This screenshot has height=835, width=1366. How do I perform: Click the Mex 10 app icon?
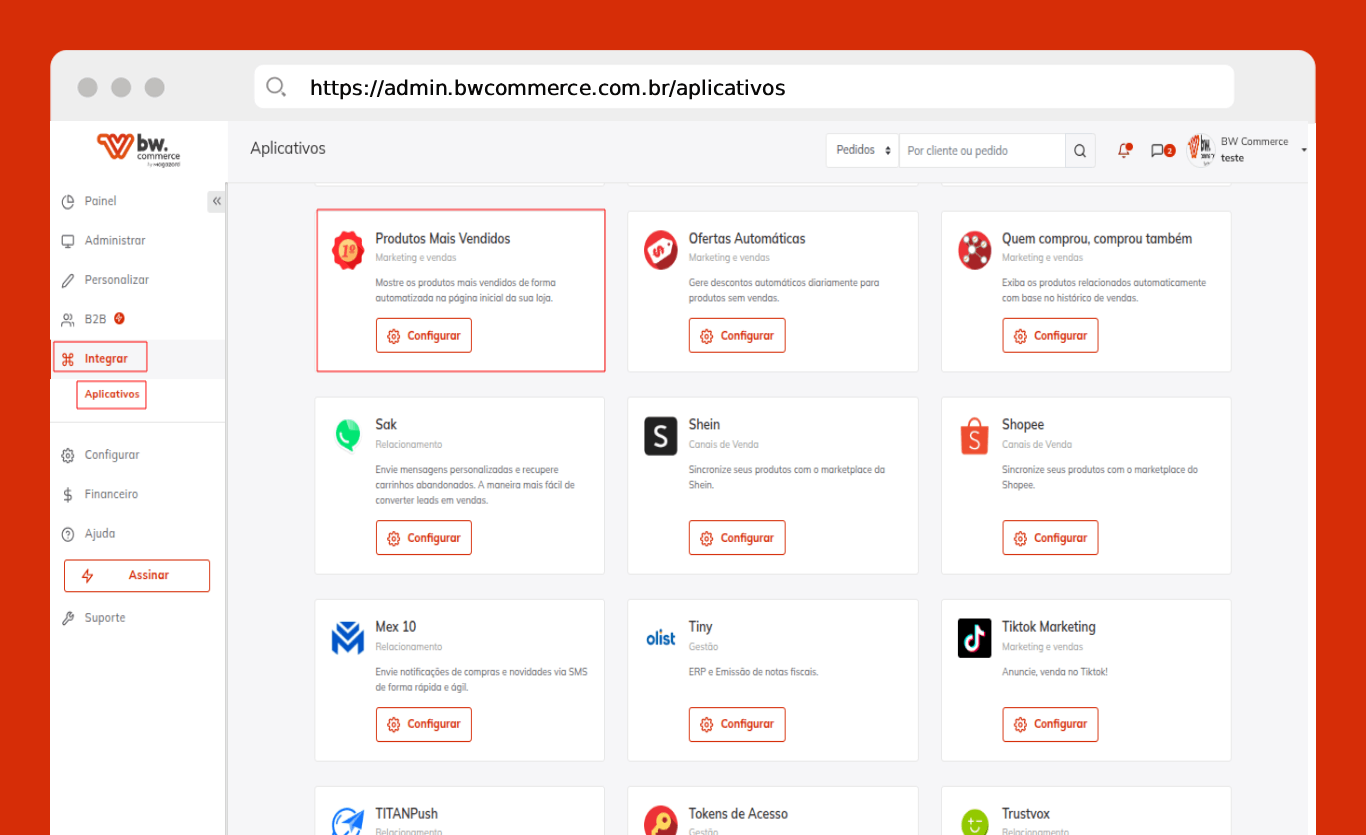(x=348, y=638)
